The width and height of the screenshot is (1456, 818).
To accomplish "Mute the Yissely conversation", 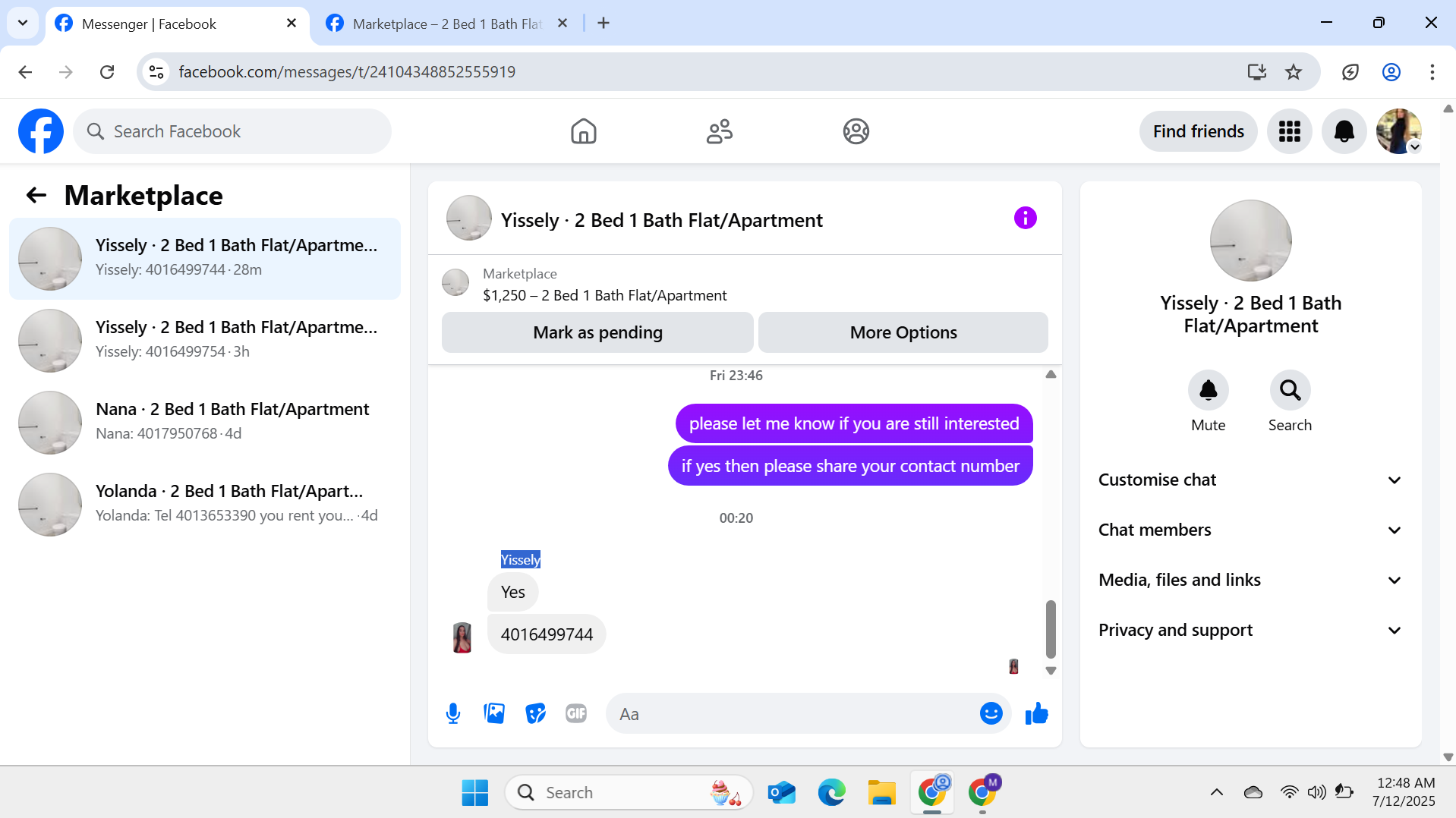I will click(1208, 390).
